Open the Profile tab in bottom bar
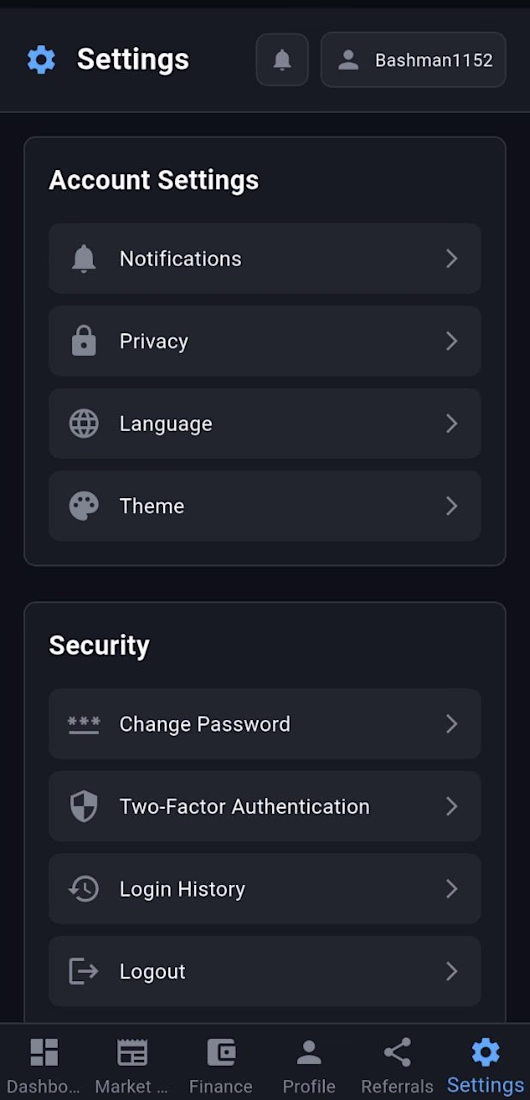530x1100 pixels. pyautogui.click(x=309, y=1066)
